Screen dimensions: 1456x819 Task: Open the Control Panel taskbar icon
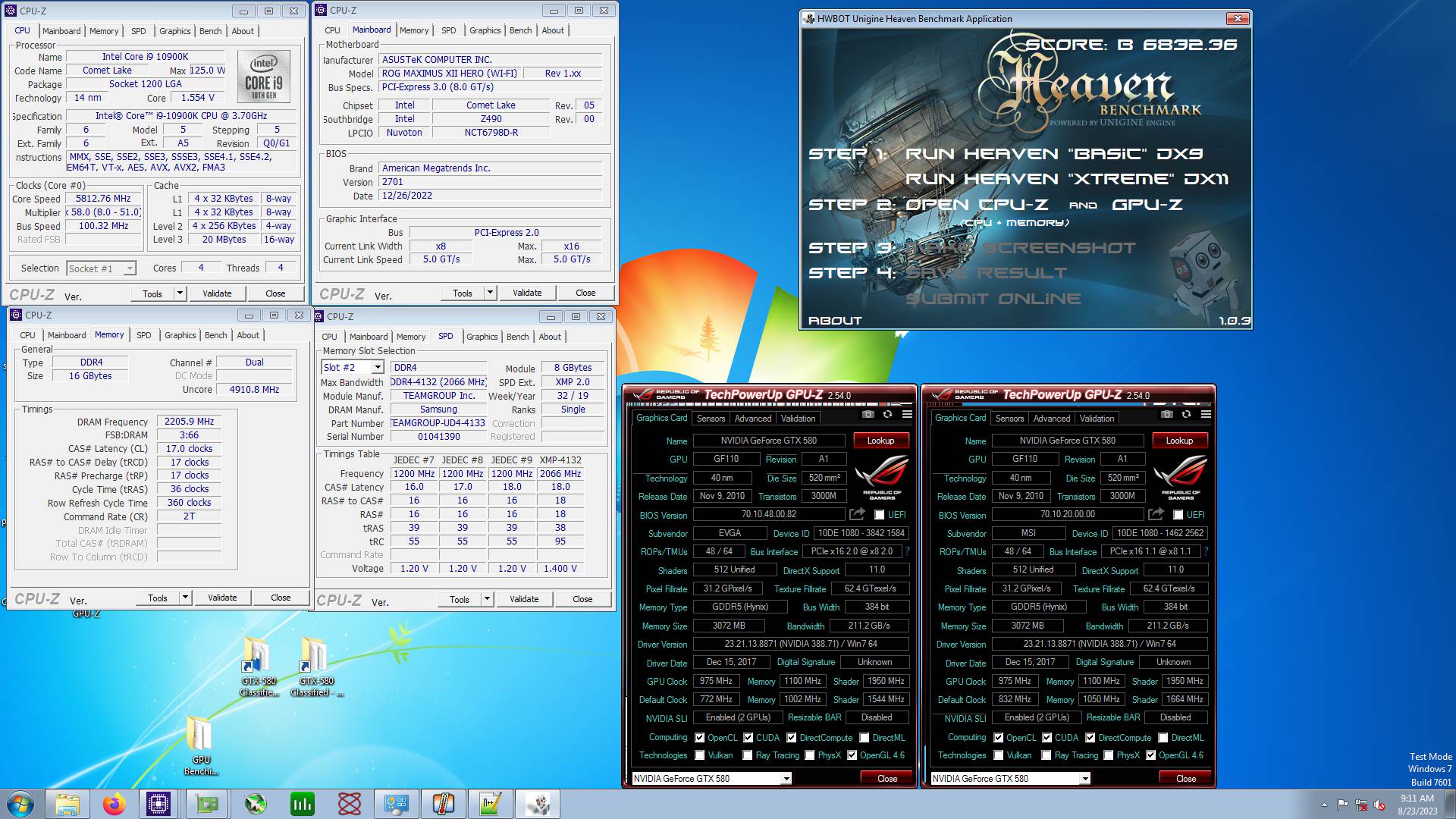(x=397, y=804)
